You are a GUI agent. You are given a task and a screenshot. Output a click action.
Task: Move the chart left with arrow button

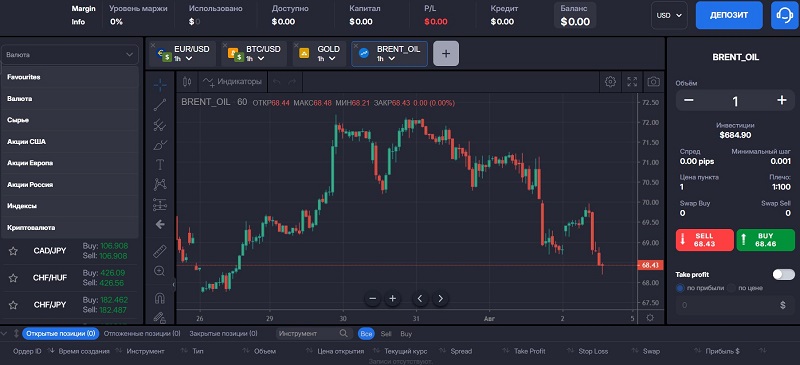tap(420, 299)
